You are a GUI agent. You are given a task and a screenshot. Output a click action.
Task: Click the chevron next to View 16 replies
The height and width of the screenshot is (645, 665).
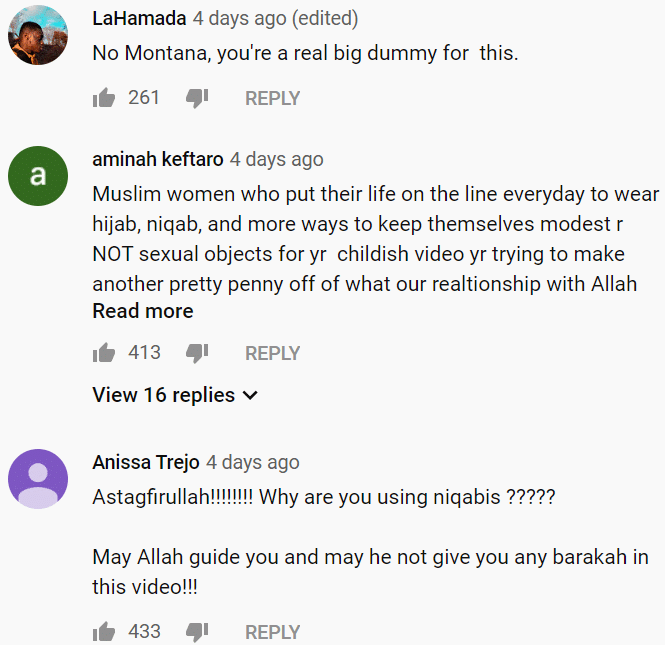250,396
